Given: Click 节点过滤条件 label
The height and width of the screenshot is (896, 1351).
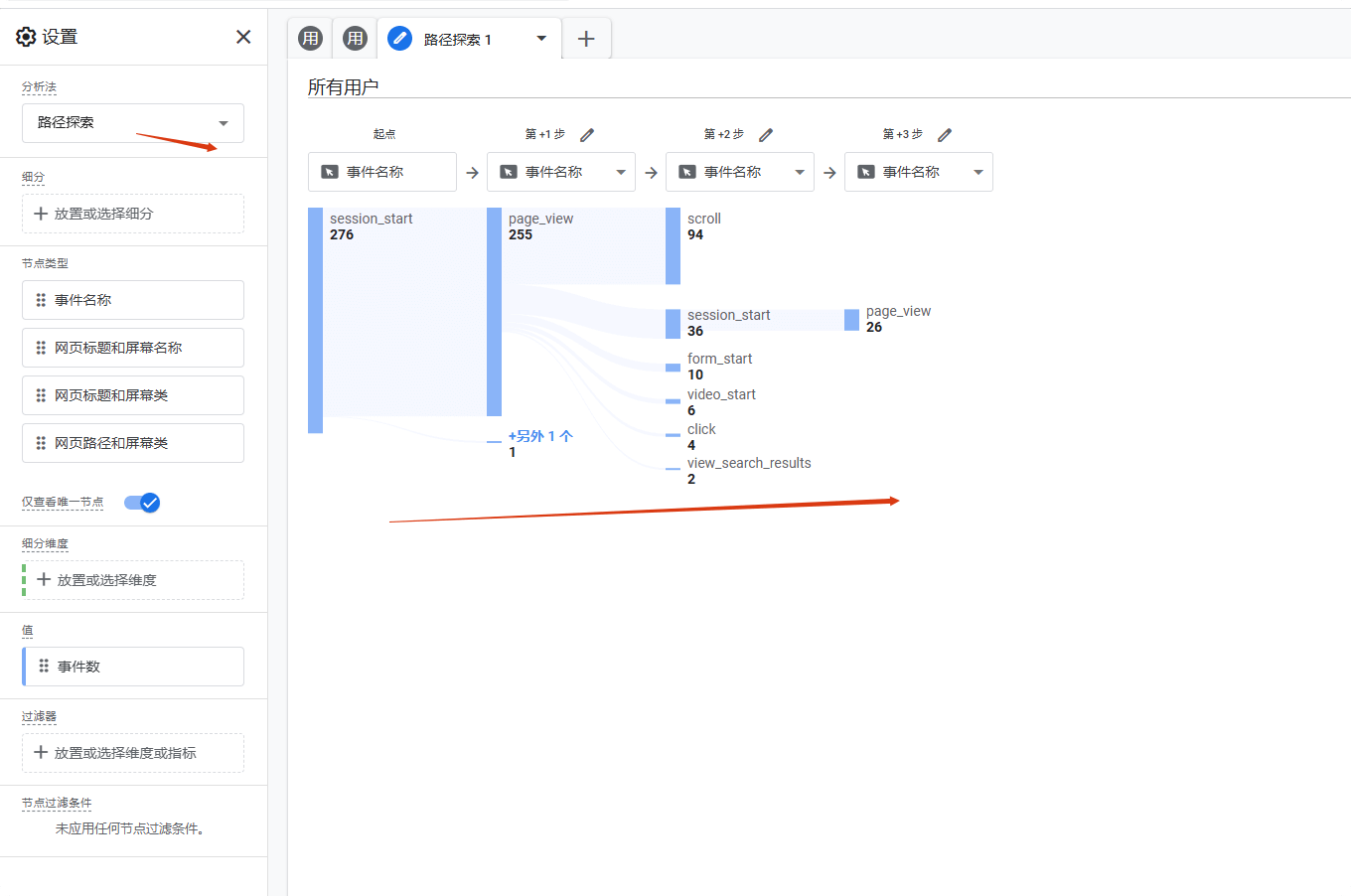Looking at the screenshot, I should [57, 804].
